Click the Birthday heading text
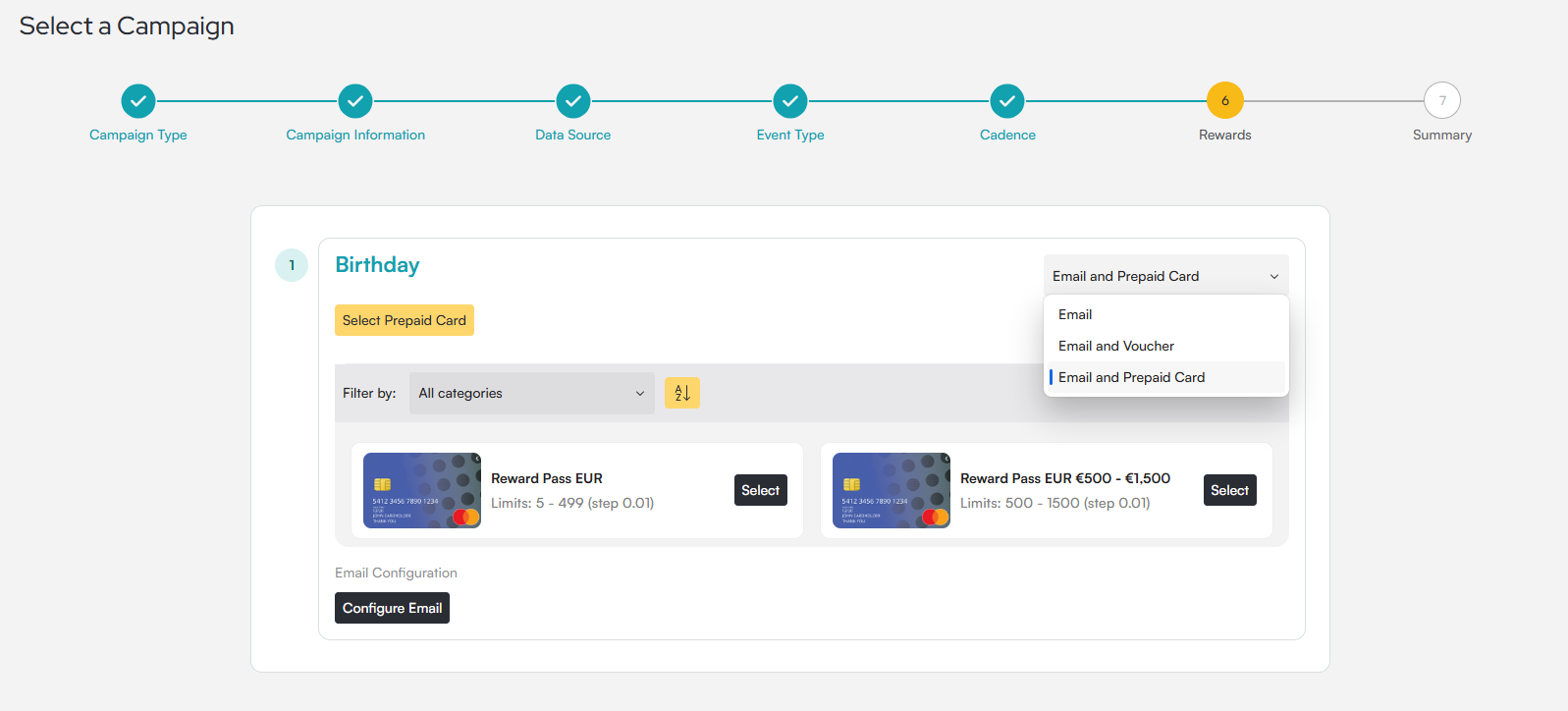 coord(378,265)
